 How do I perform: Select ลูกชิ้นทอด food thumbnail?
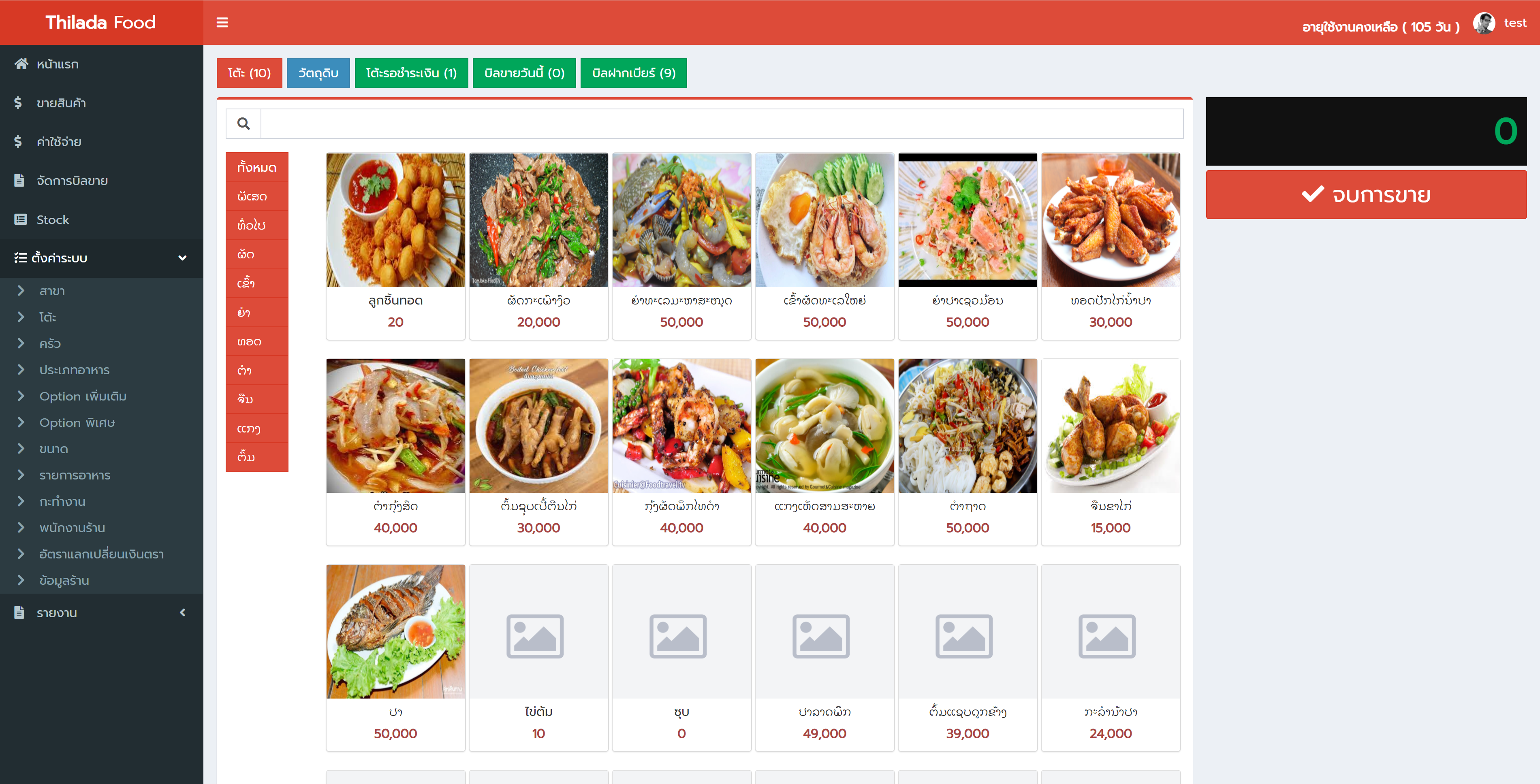[396, 220]
